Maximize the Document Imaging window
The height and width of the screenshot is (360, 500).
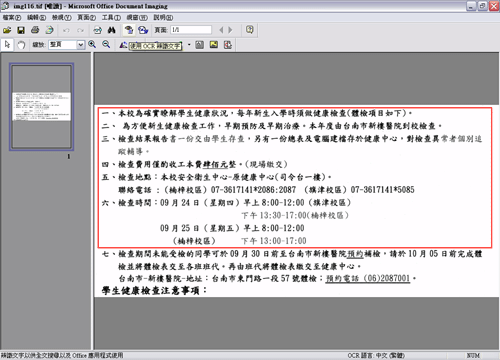coord(482,6)
